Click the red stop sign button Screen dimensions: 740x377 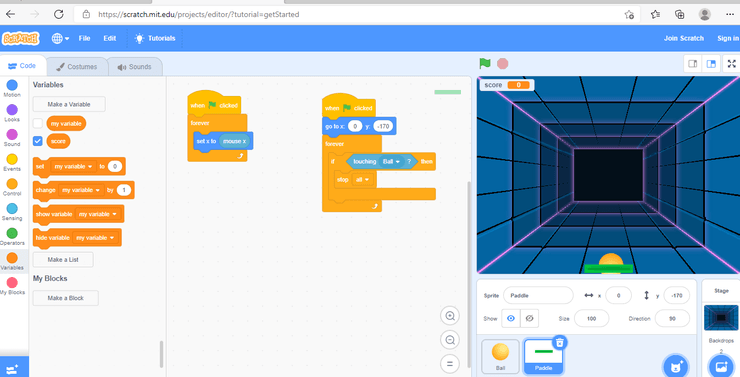[503, 63]
